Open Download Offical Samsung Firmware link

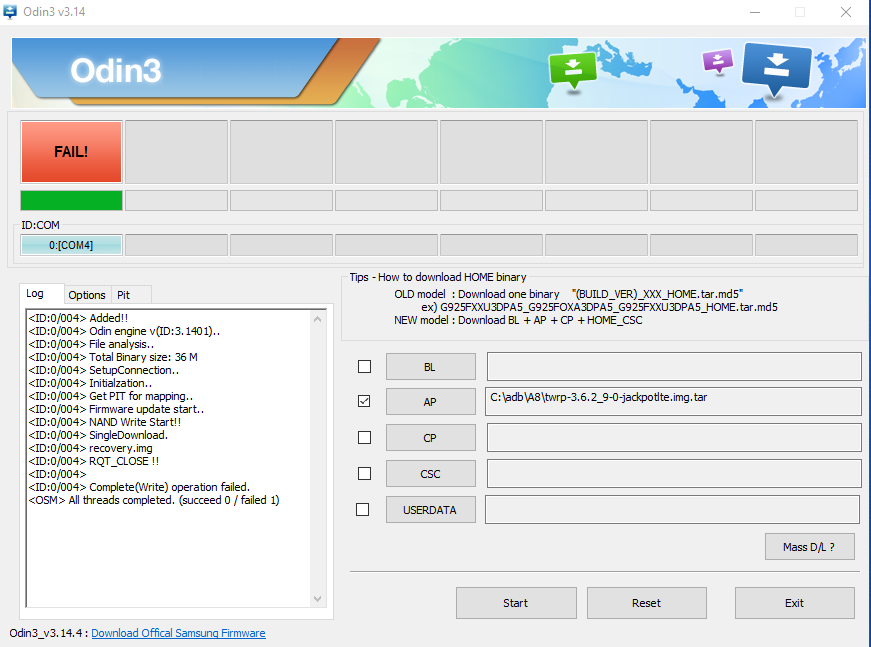(x=178, y=633)
